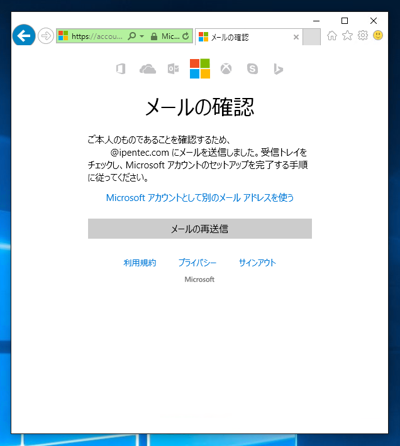Close the browser window
Screen dimensions: 400x446
pyautogui.click(x=373, y=21)
